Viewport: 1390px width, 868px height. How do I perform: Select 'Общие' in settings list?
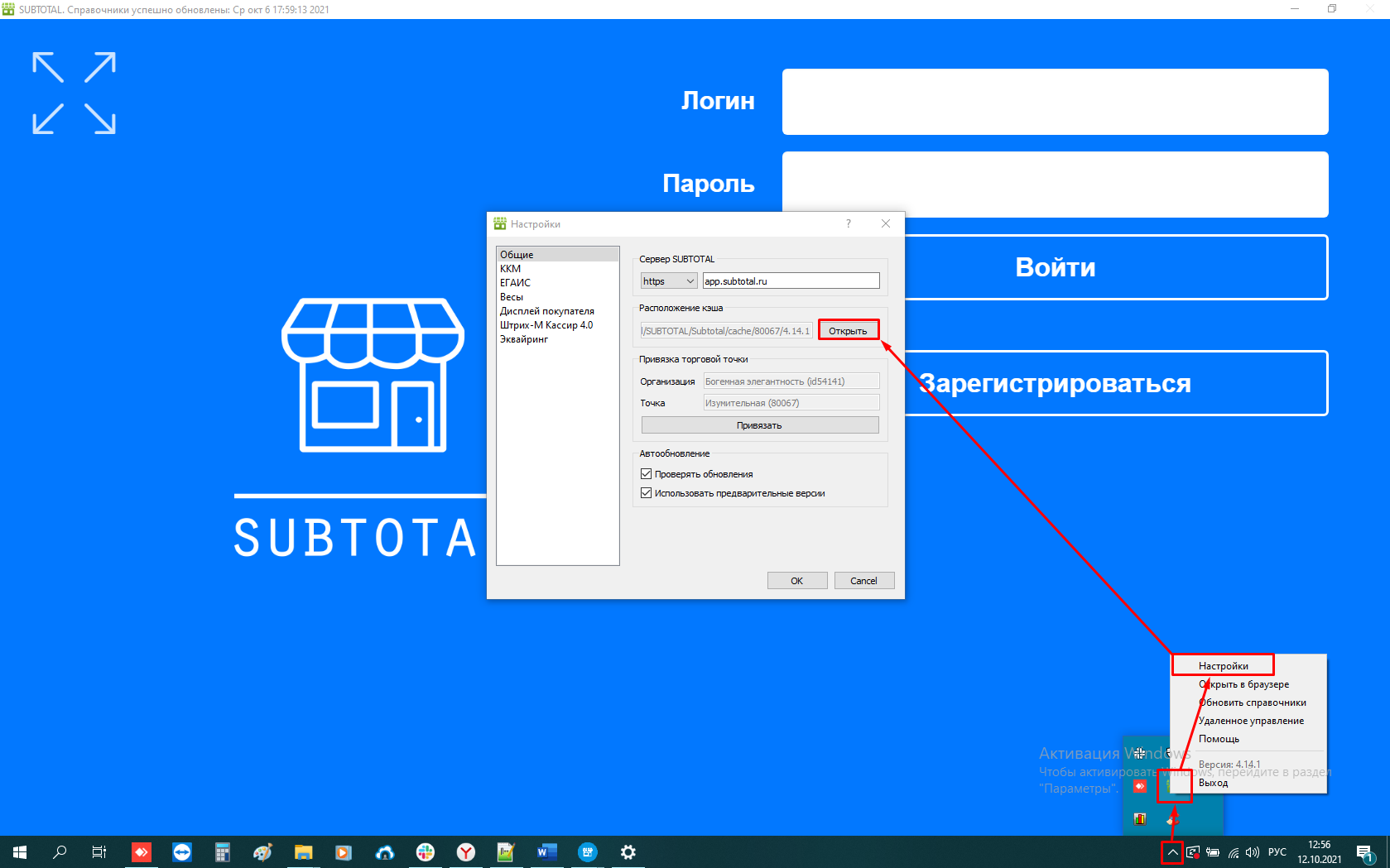(557, 255)
